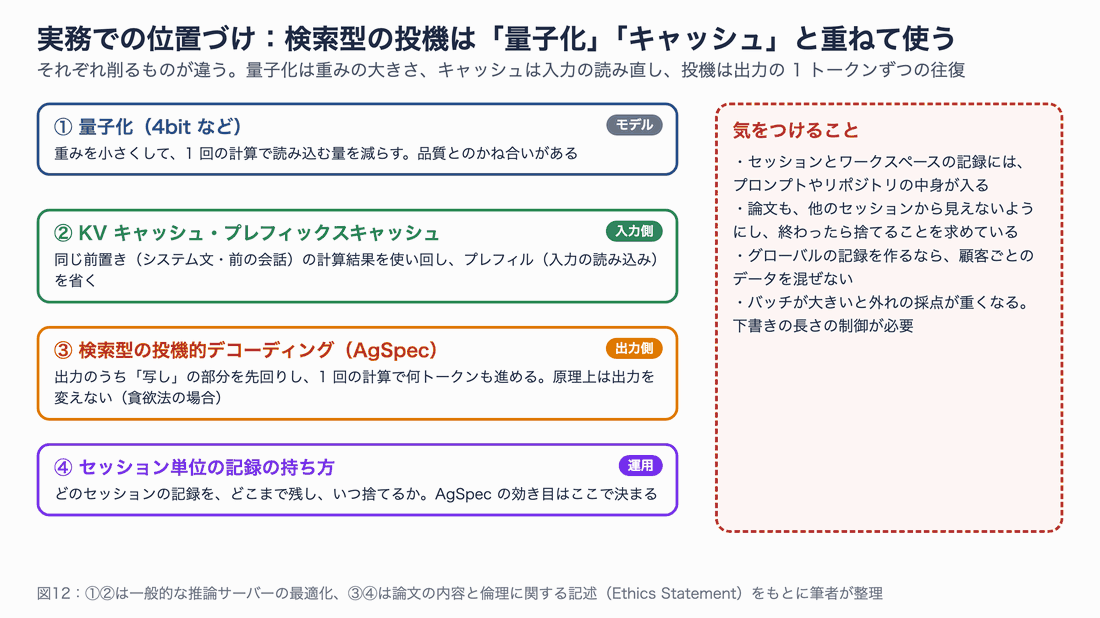Image resolution: width=1100 pixels, height=618 pixels.
Task: Click bullet セッションとワークスペースの記録には
Action: 880,173
